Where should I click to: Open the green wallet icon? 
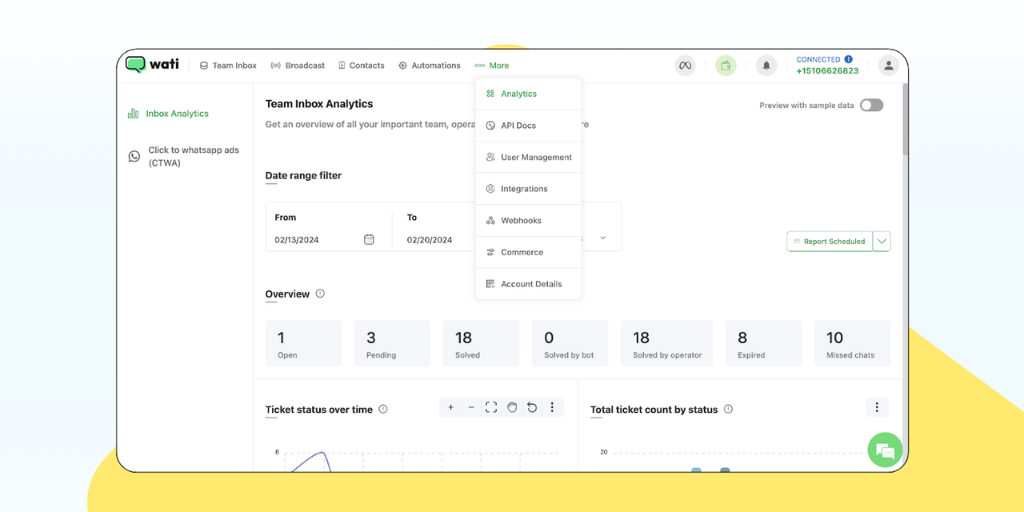coord(726,65)
